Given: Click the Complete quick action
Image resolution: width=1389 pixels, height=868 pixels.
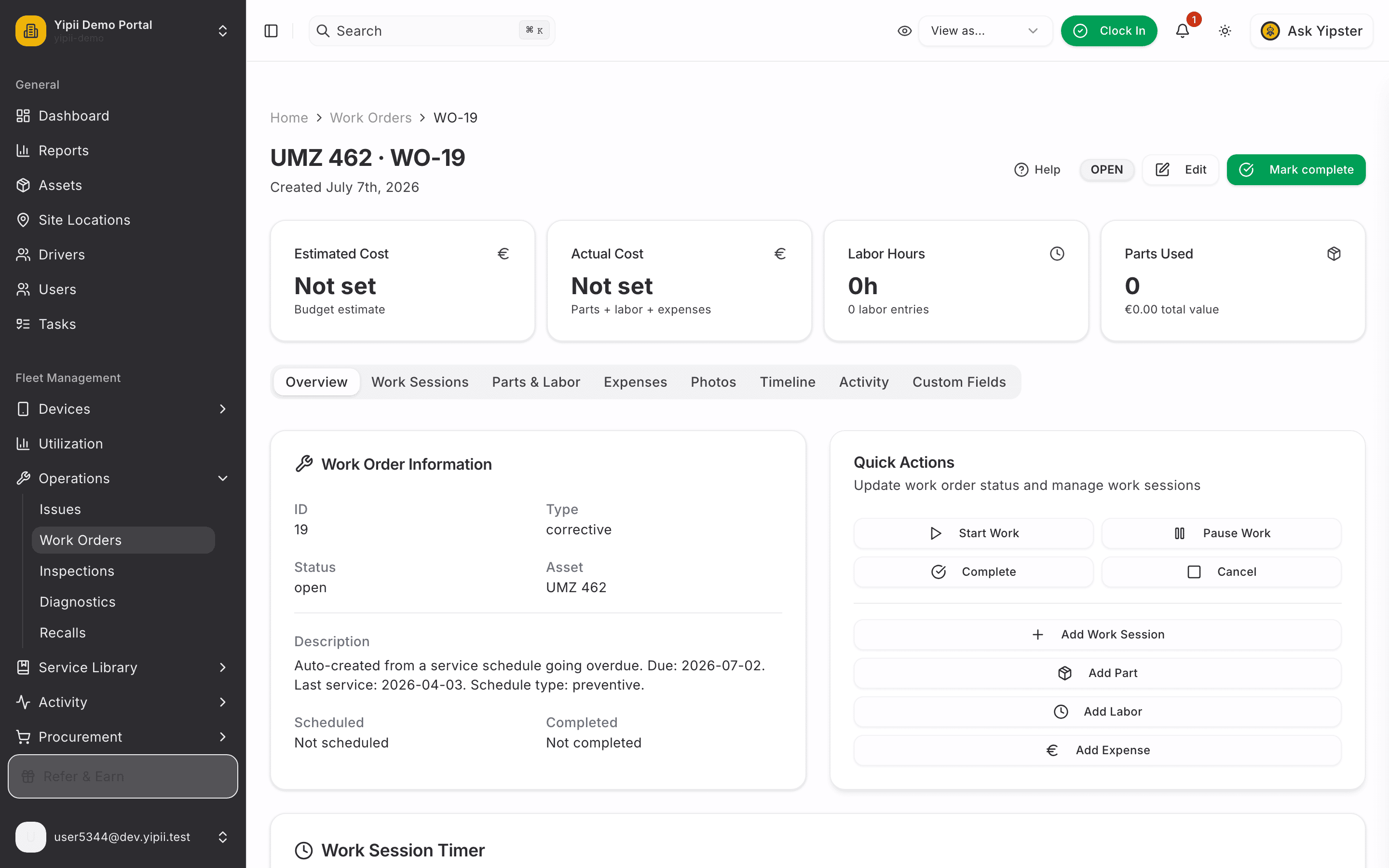Looking at the screenshot, I should [x=973, y=572].
